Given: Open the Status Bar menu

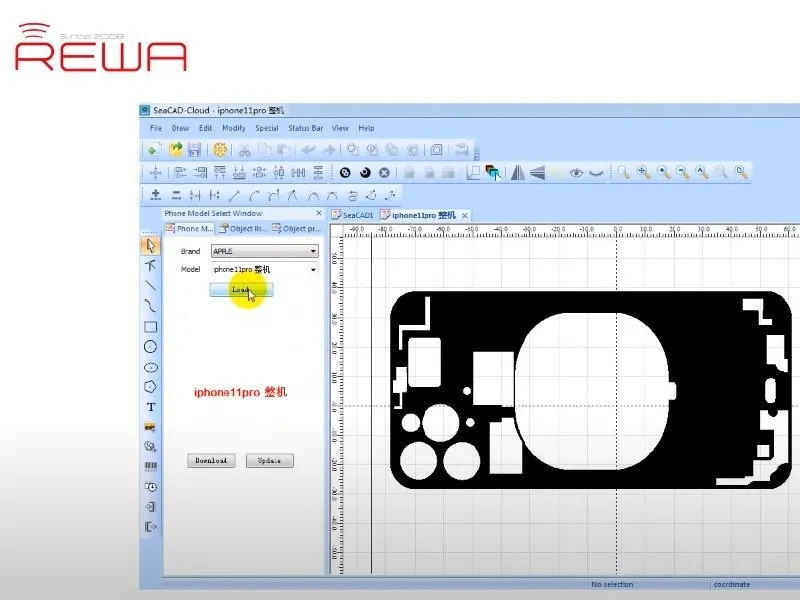Looking at the screenshot, I should 305,128.
